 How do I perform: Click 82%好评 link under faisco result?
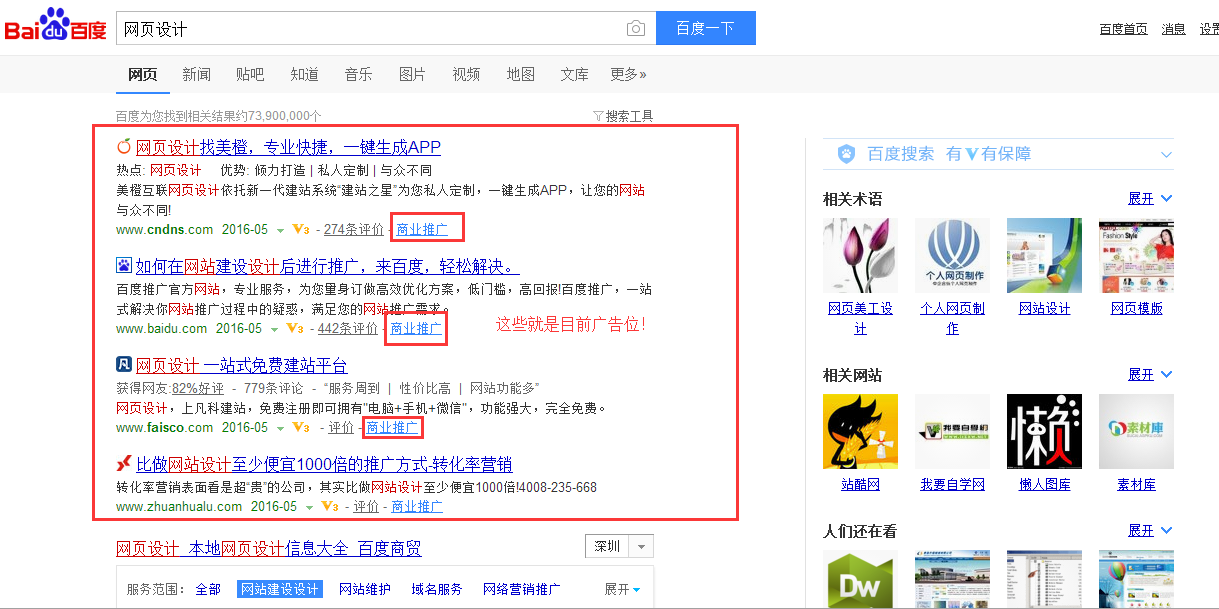198,387
